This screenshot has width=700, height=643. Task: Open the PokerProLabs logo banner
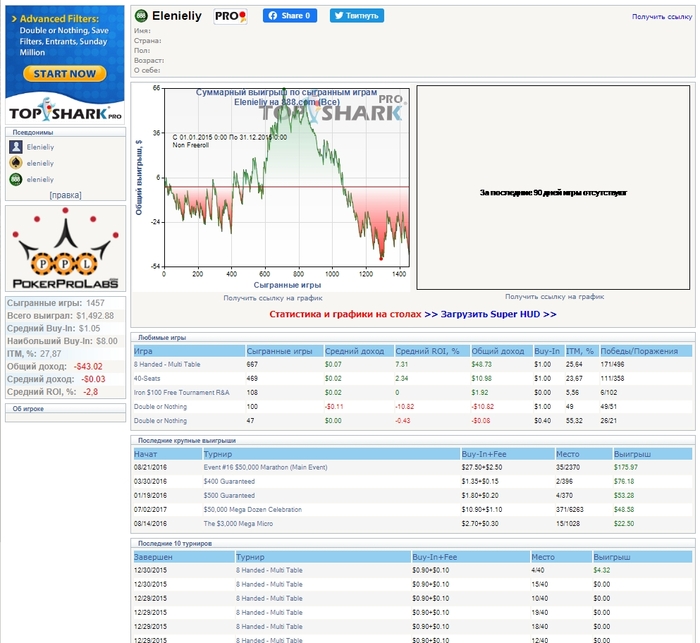(x=65, y=249)
